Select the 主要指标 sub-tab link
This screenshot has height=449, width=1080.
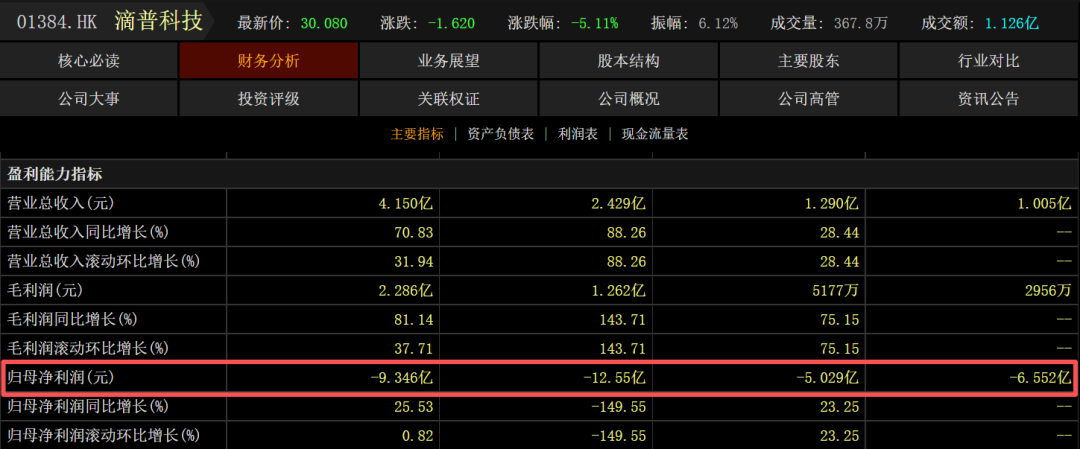click(x=417, y=134)
